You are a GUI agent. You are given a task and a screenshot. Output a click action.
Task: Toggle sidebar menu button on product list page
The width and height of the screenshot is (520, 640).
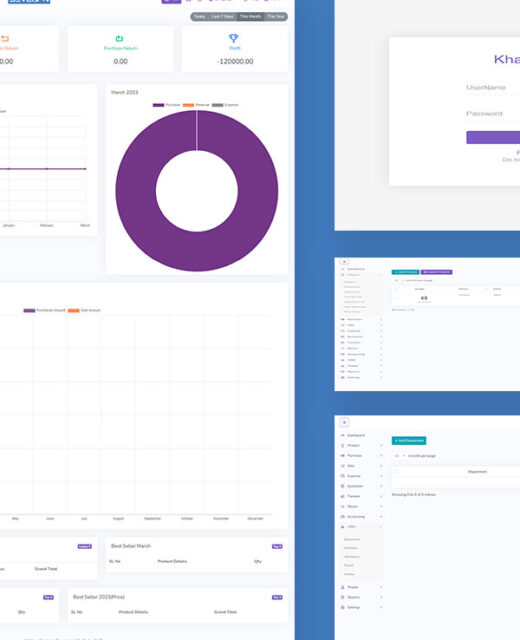coord(344,262)
